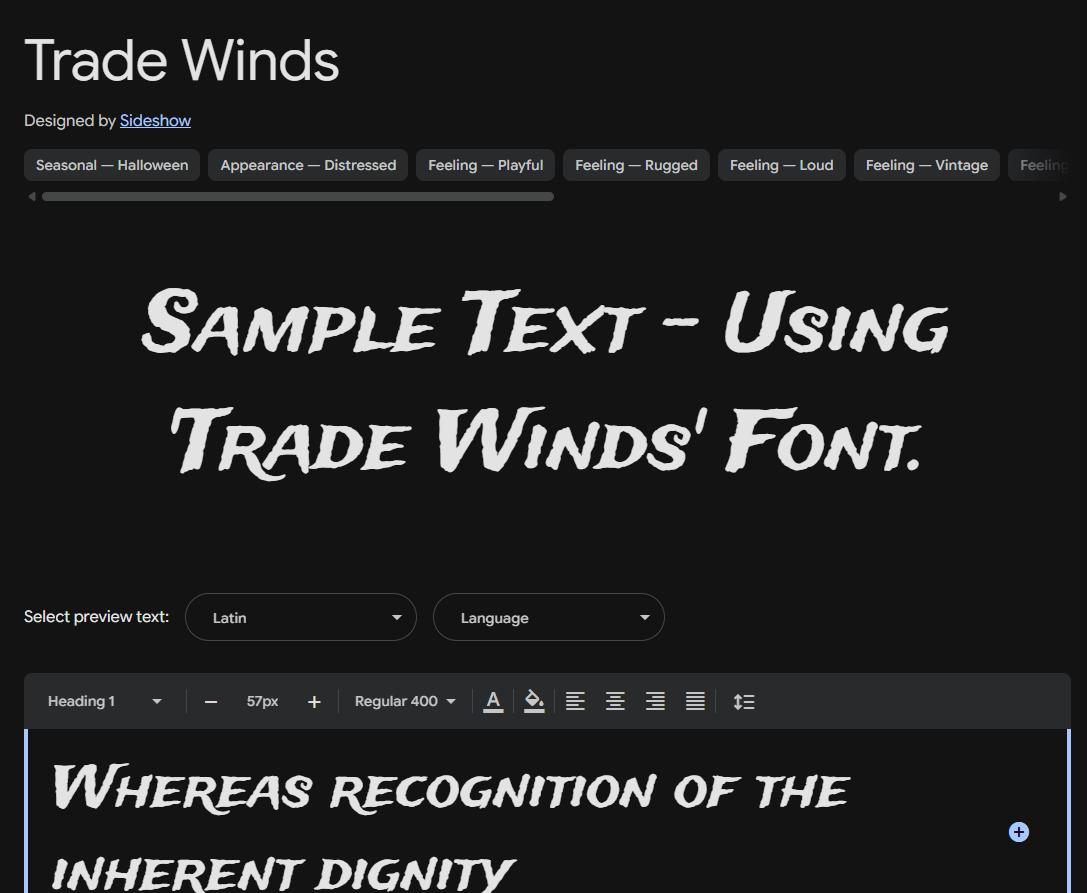1087x893 pixels.
Task: Select the Appearance — Distressed tag
Action: click(x=308, y=165)
